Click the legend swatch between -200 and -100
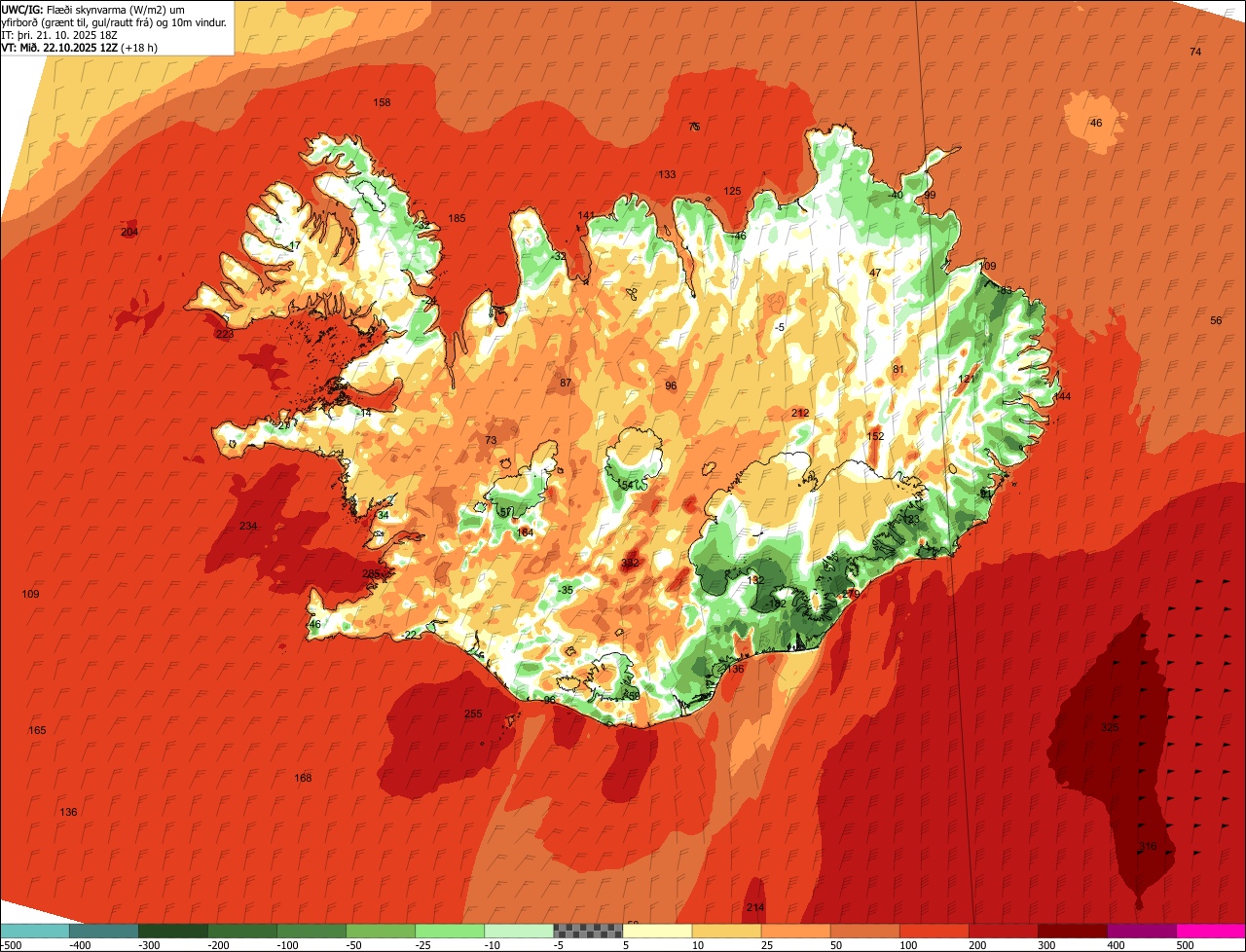Viewport: 1246px width, 952px height. [241, 931]
